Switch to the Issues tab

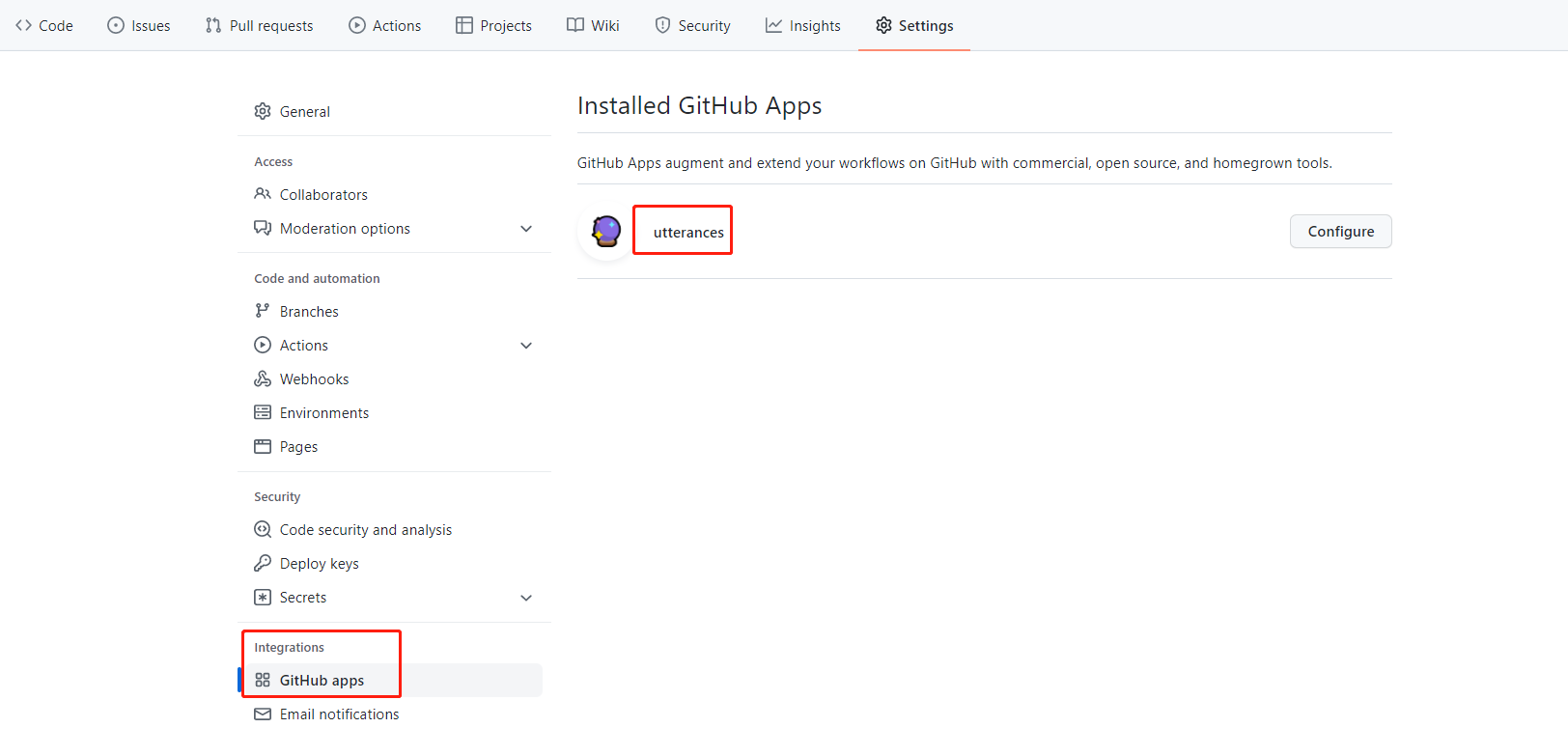[139, 25]
